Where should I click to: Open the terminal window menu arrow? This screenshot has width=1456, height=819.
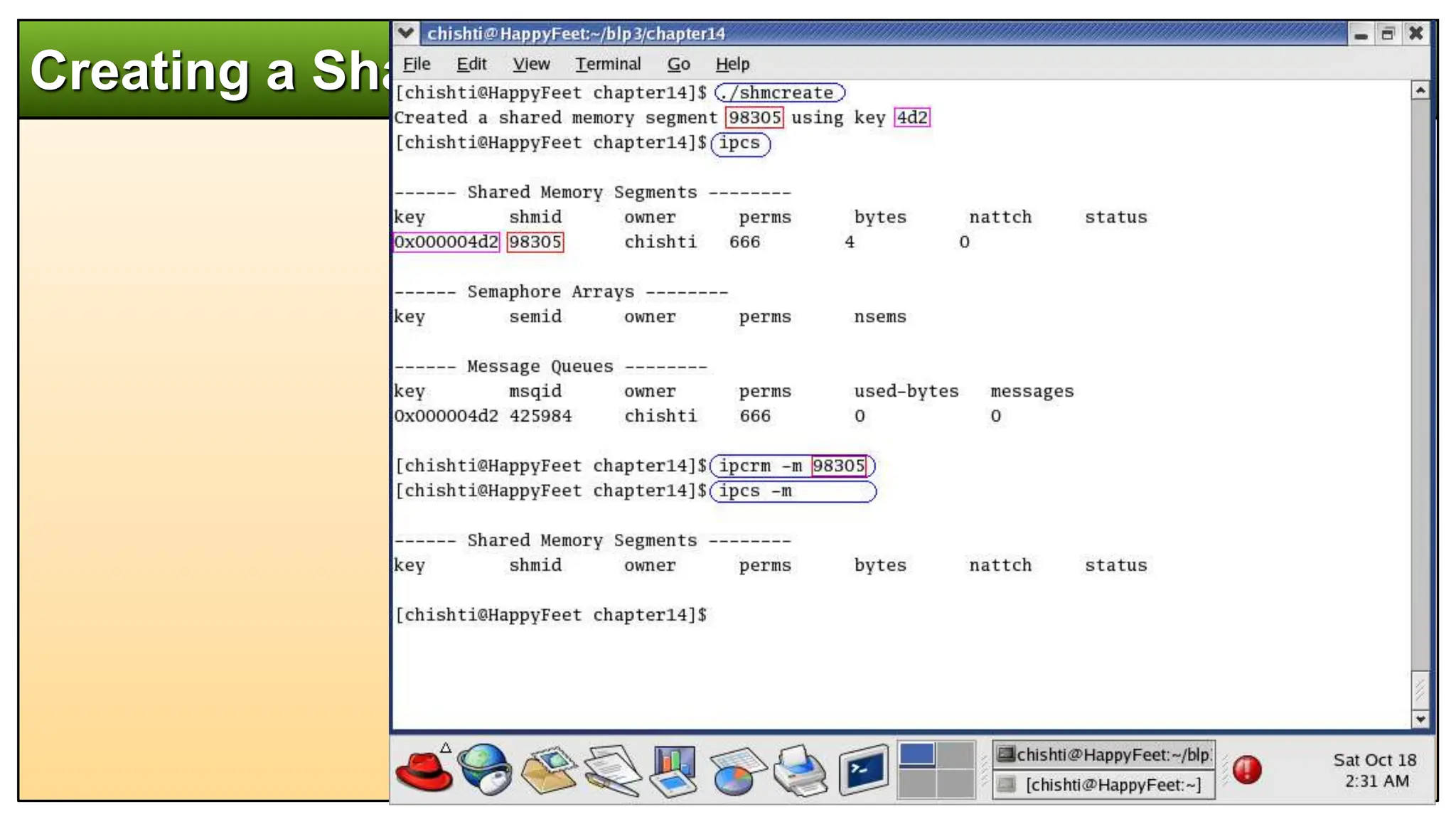click(x=406, y=33)
